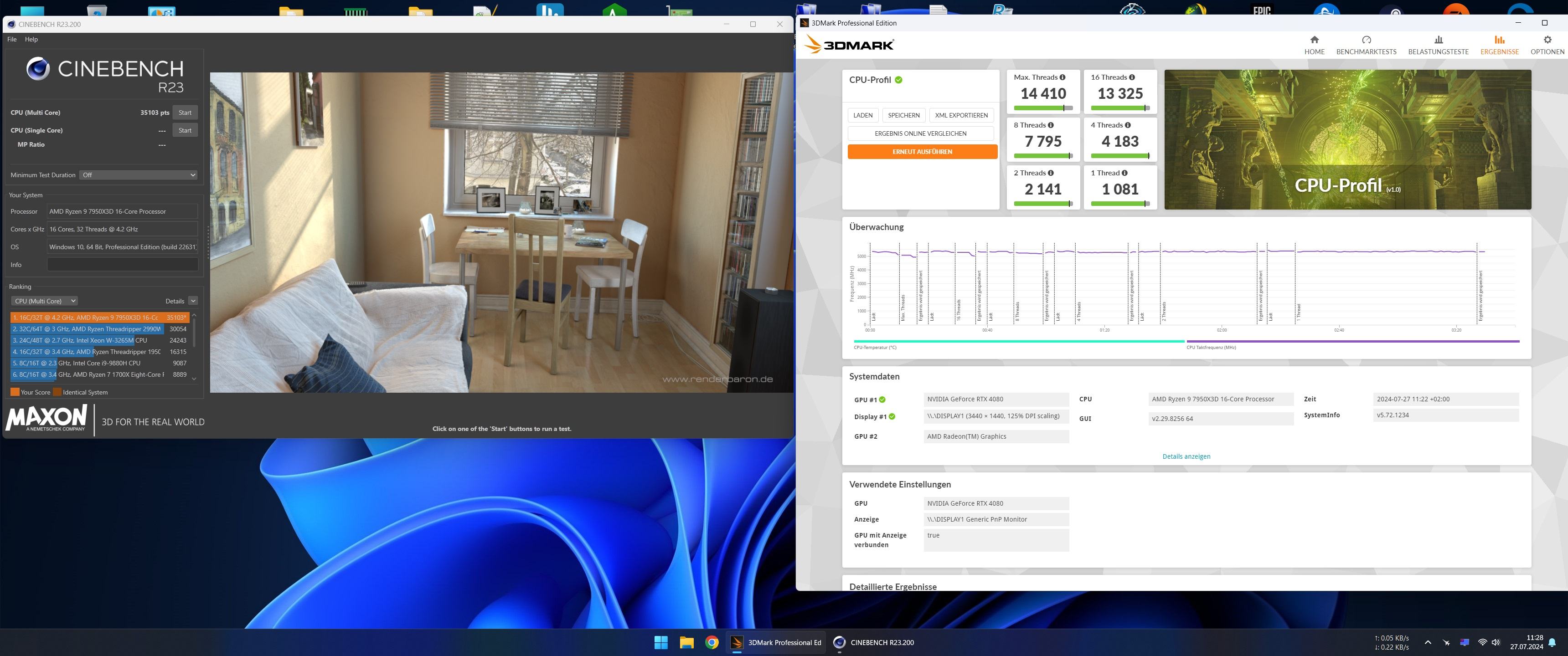The height and width of the screenshot is (656, 1568).
Task: Click 1 Thread score progress bar
Action: [x=1120, y=204]
